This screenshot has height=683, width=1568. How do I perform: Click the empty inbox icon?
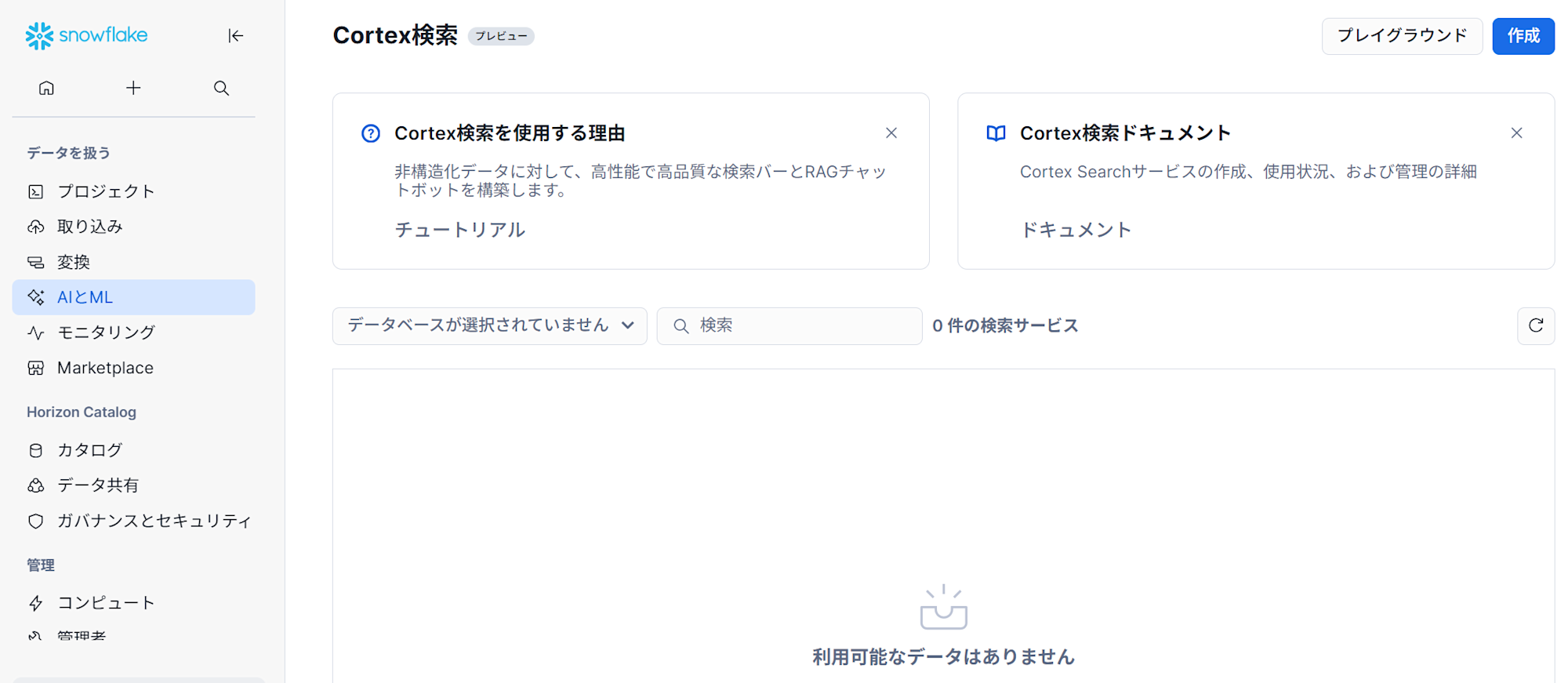pyautogui.click(x=943, y=607)
